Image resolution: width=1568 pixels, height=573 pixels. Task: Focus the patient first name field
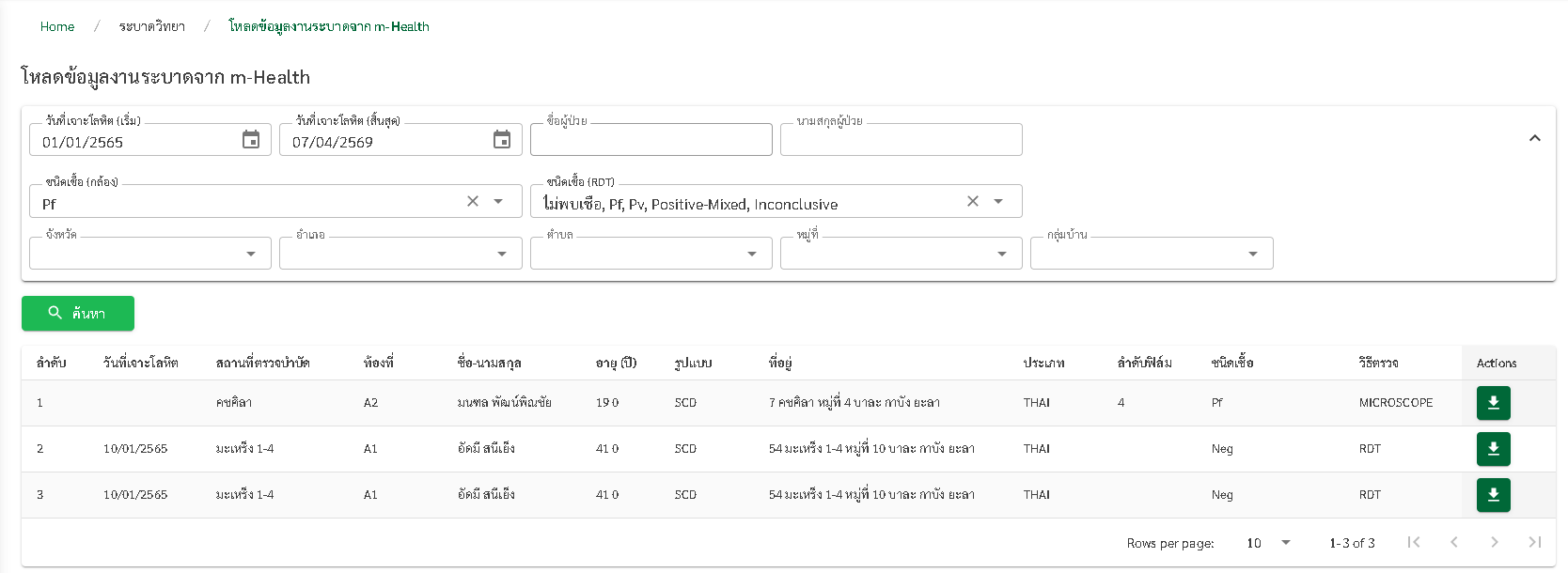coord(651,141)
